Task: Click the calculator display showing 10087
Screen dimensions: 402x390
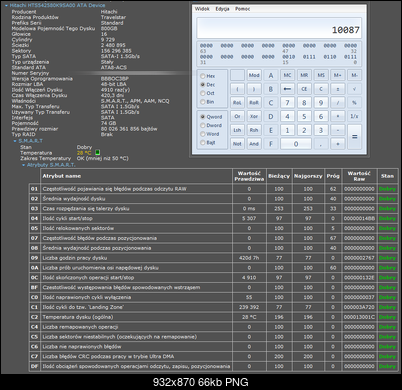Action: 279,28
